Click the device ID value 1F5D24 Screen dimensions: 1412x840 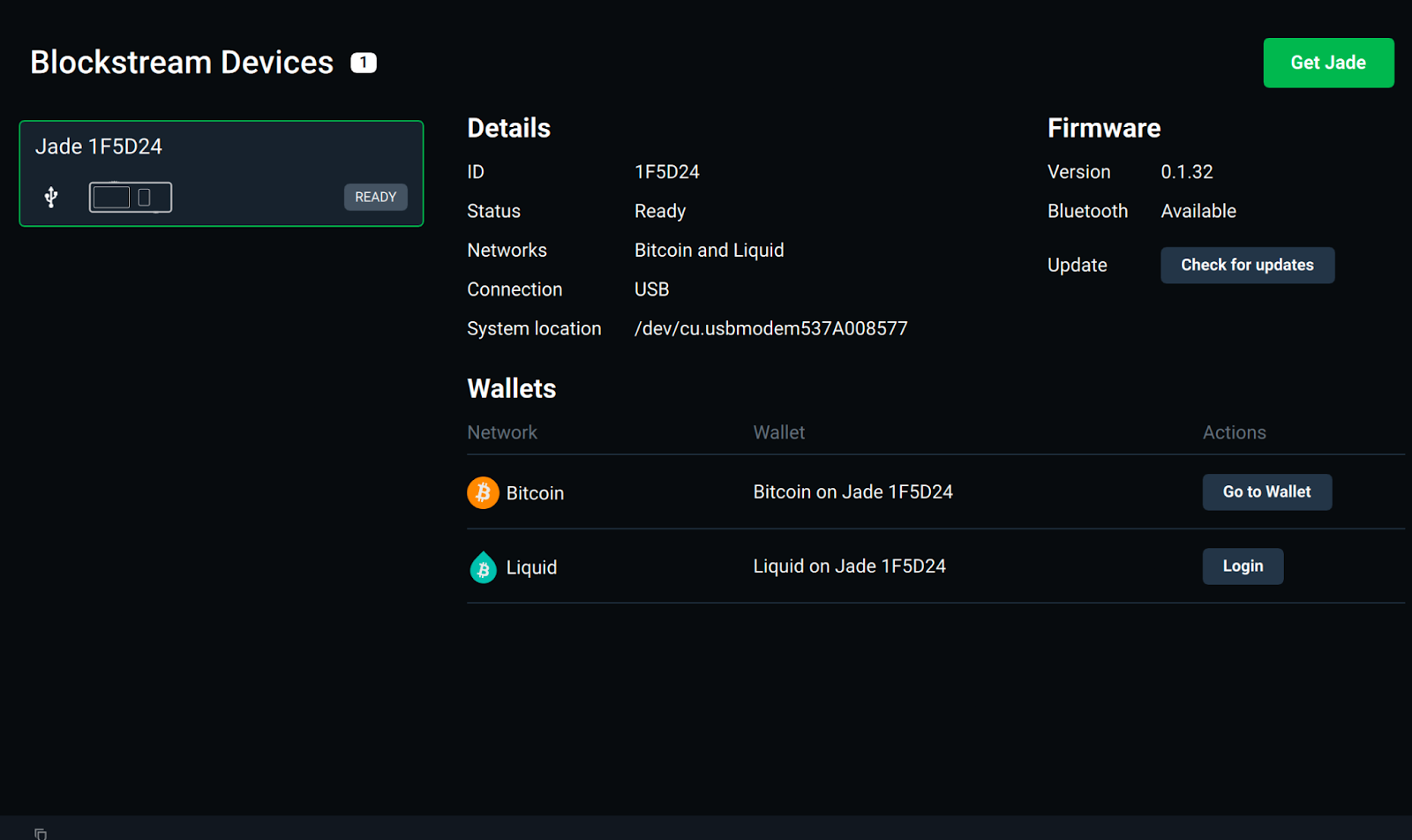(666, 172)
